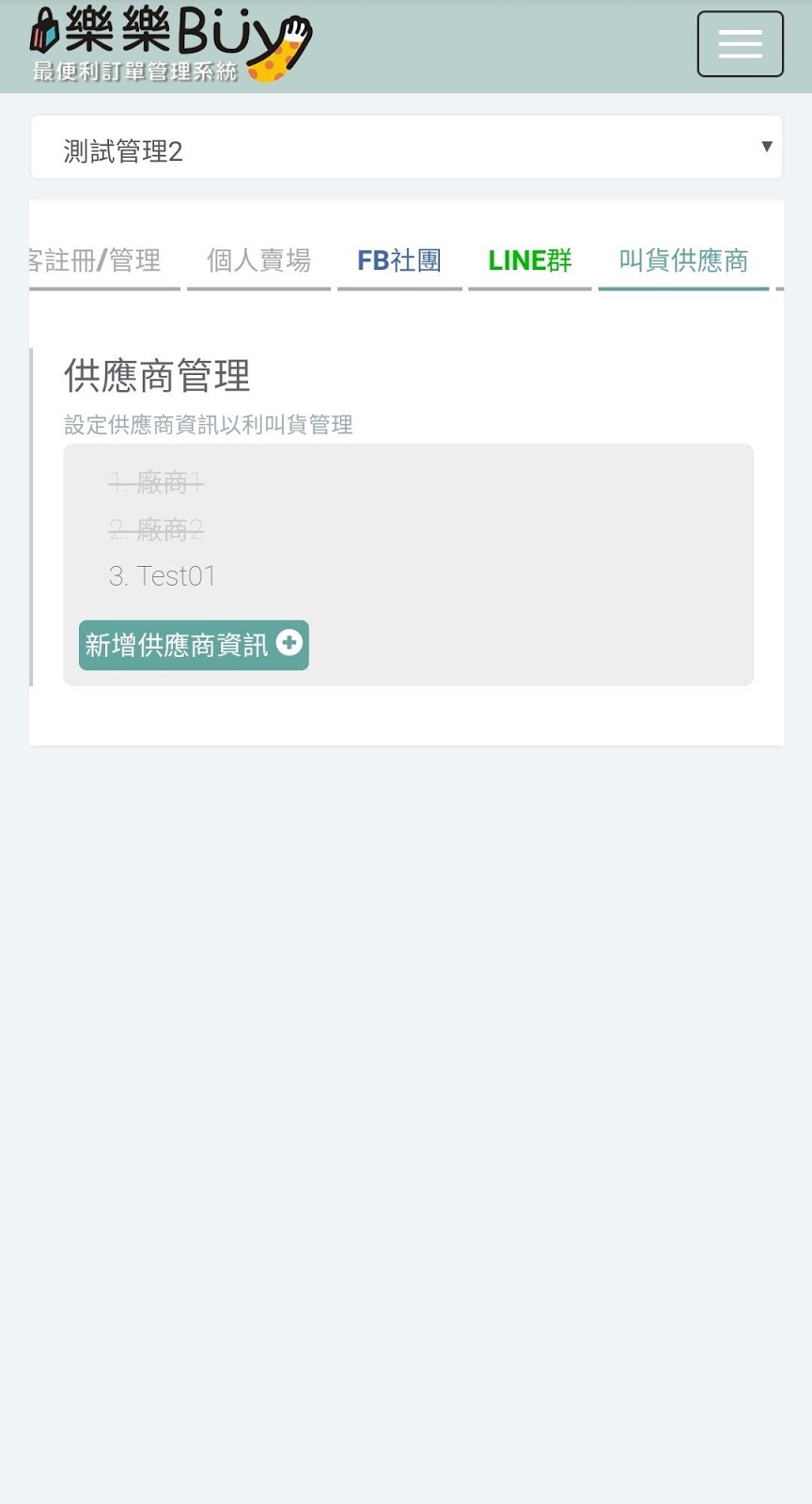Click the 設定供應商資訊以利叫貨管理 description text
Viewport: 812px width, 1504px height.
coord(209,425)
